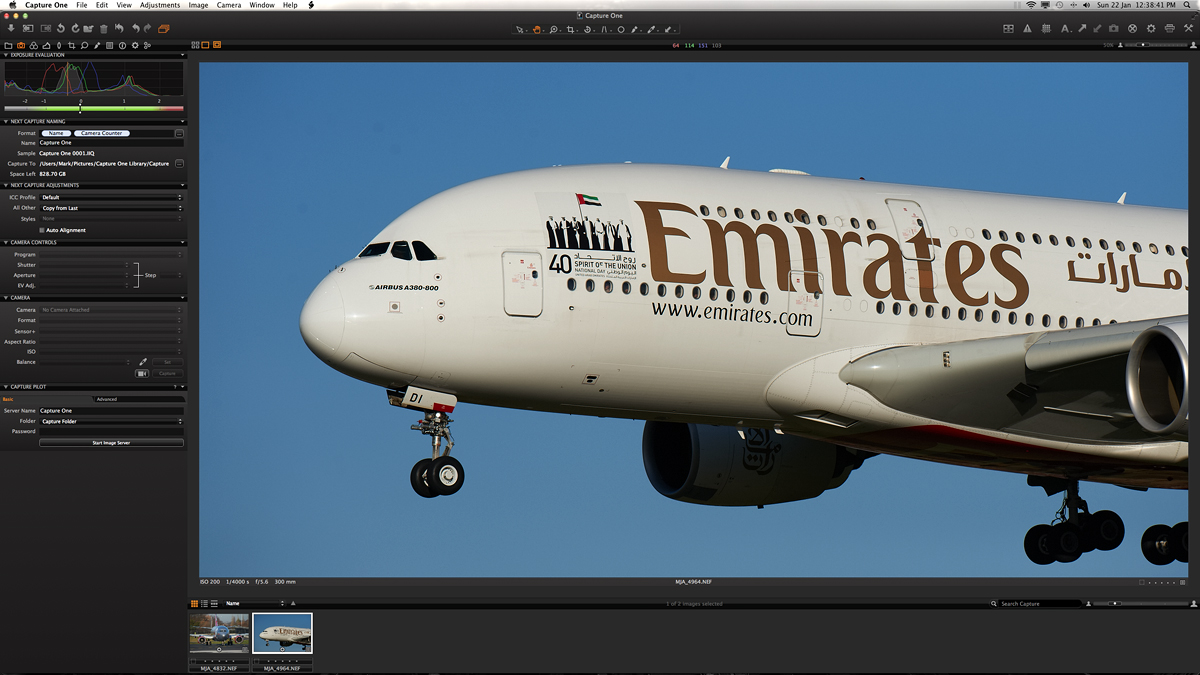This screenshot has width=1200, height=675.
Task: Open the Metadata info tool tab
Action: pyautogui.click(x=122, y=45)
